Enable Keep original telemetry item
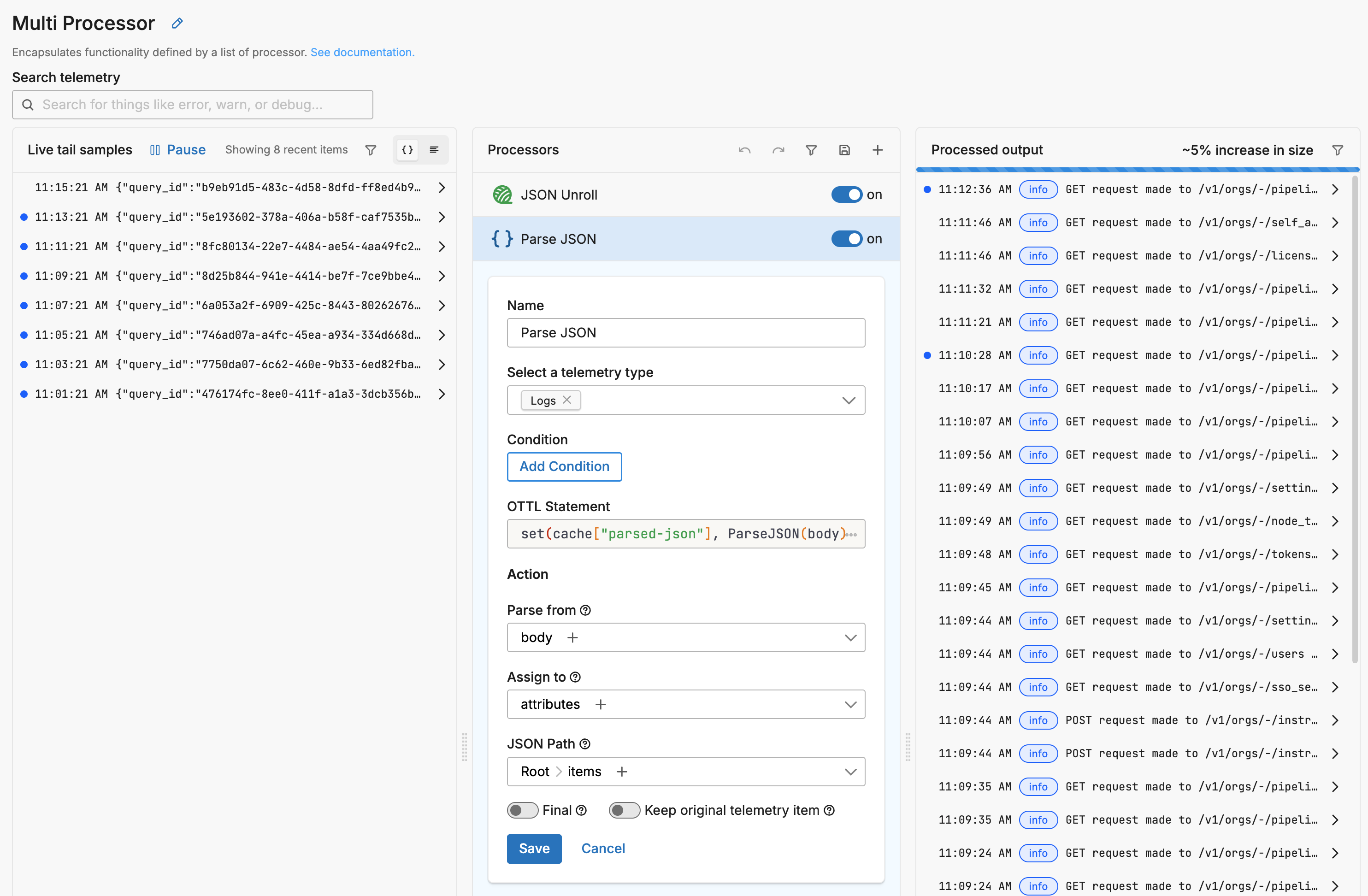 click(x=624, y=810)
